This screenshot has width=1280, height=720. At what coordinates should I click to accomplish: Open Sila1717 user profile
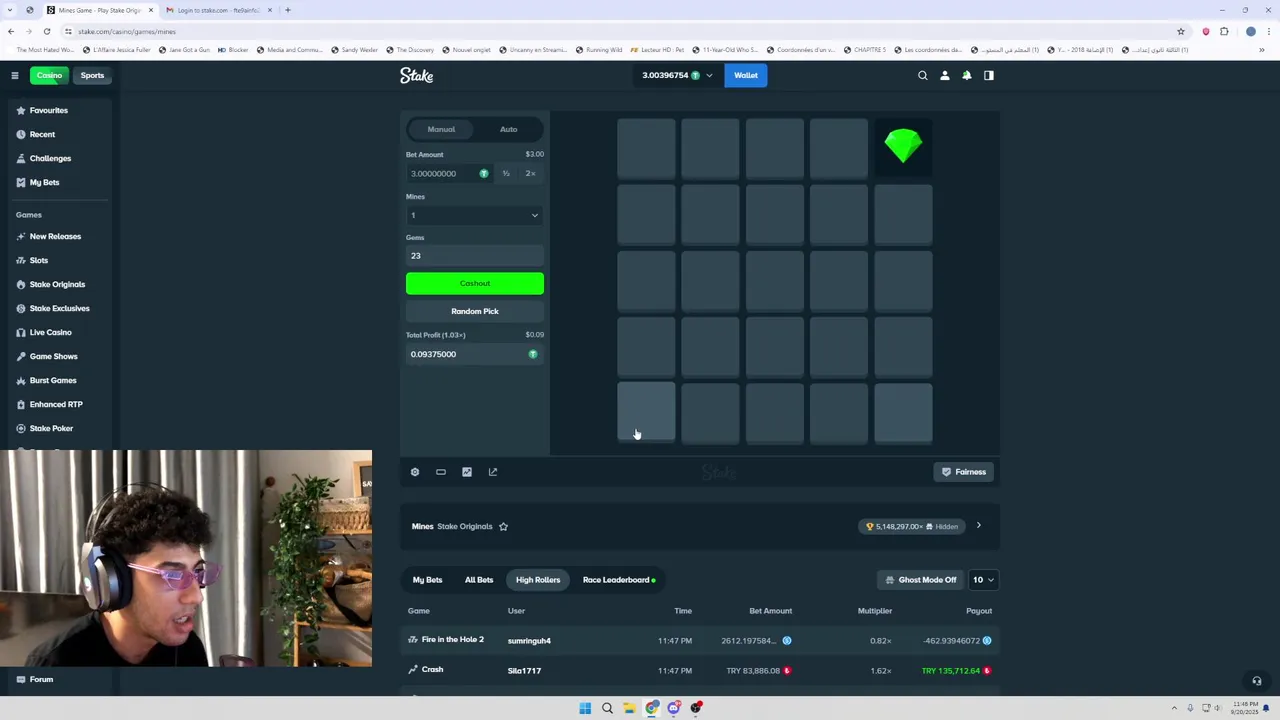(524, 671)
